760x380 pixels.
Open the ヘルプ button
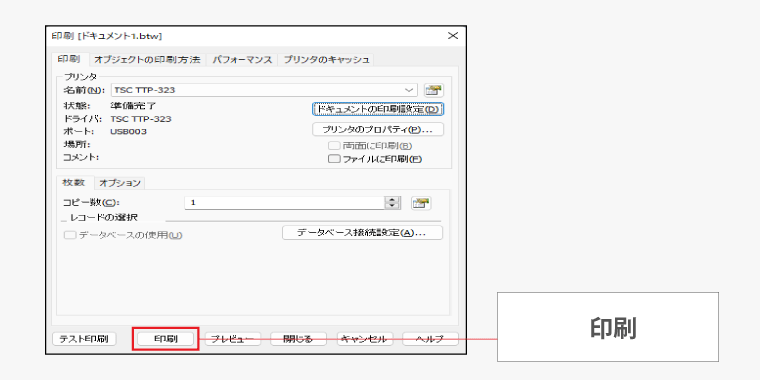click(x=430, y=339)
